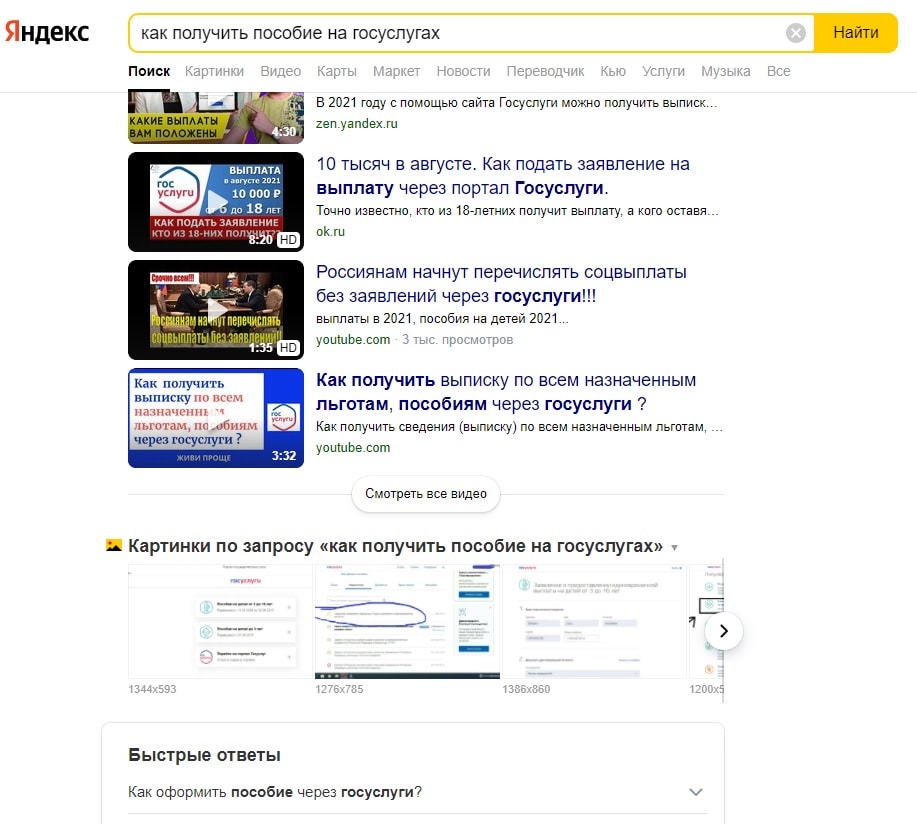Expand the dropdown arrow beside Картинки heading
This screenshot has width=917, height=824.
pyautogui.click(x=674, y=548)
